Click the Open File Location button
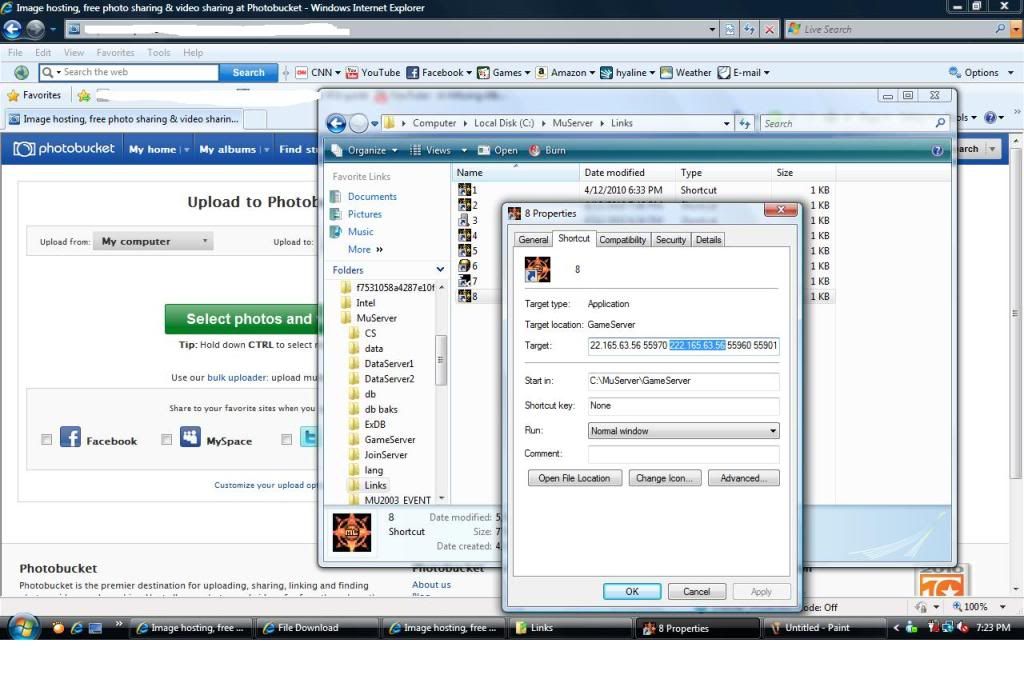Image resolution: width=1024 pixels, height=675 pixels. tap(574, 478)
